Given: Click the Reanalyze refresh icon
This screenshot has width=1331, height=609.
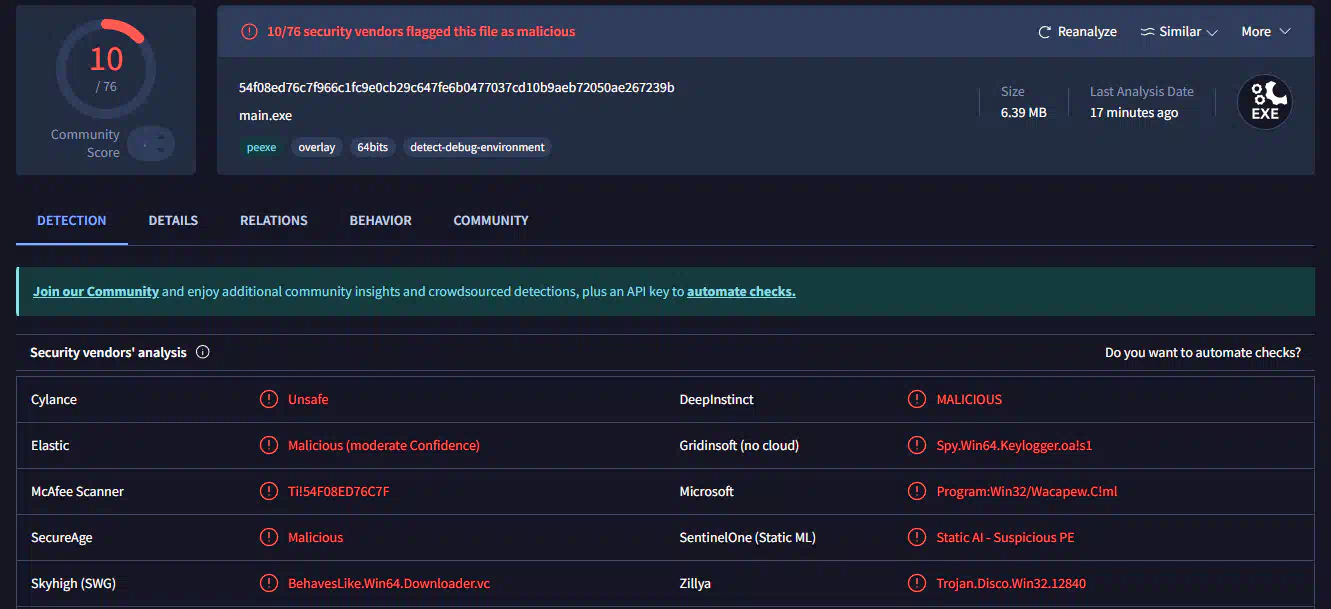Looking at the screenshot, I should point(1045,32).
